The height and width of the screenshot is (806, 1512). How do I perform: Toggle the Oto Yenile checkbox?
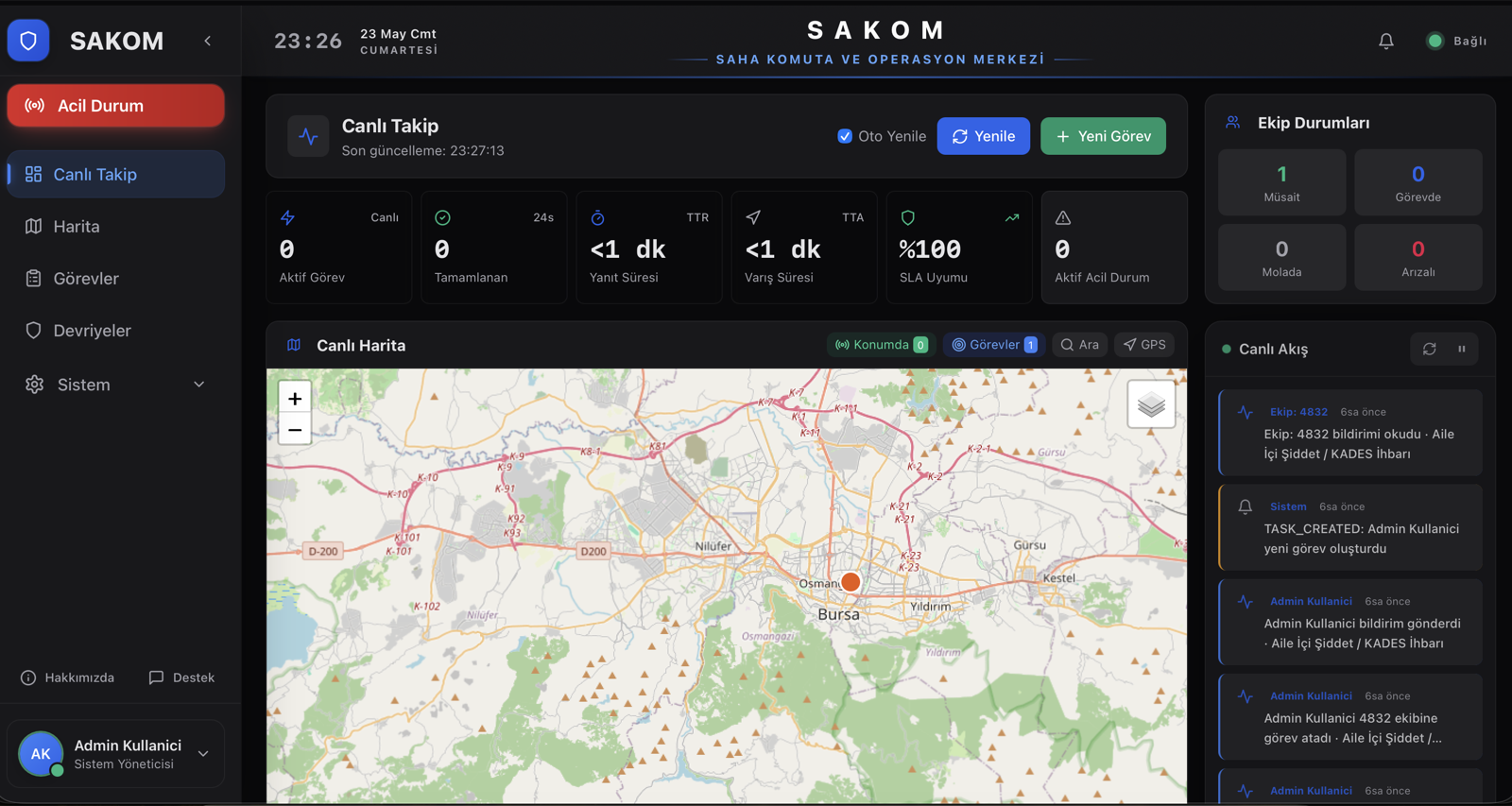tap(845, 136)
